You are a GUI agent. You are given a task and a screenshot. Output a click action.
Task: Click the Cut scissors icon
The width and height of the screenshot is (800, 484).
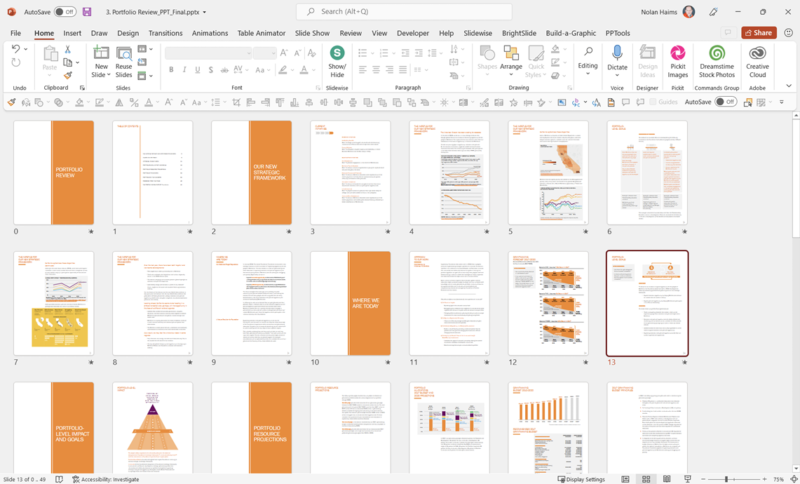coord(67,49)
